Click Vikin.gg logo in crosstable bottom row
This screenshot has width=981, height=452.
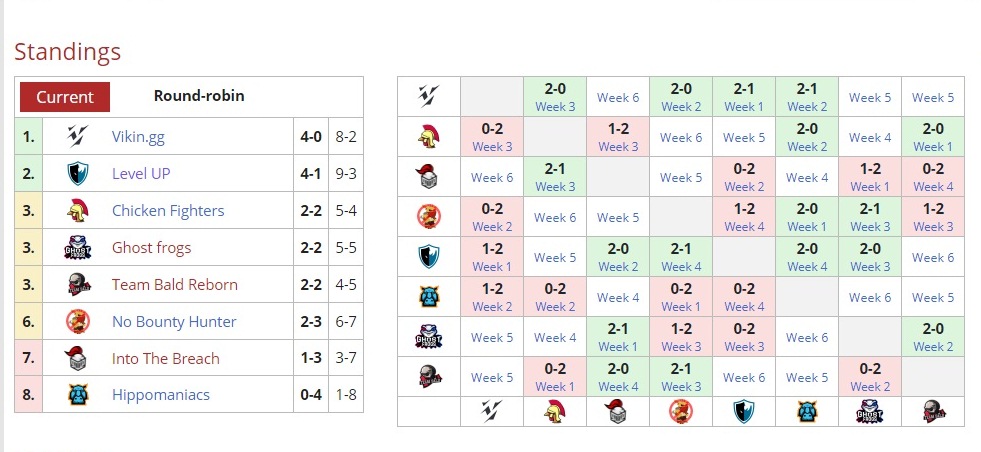(491, 411)
